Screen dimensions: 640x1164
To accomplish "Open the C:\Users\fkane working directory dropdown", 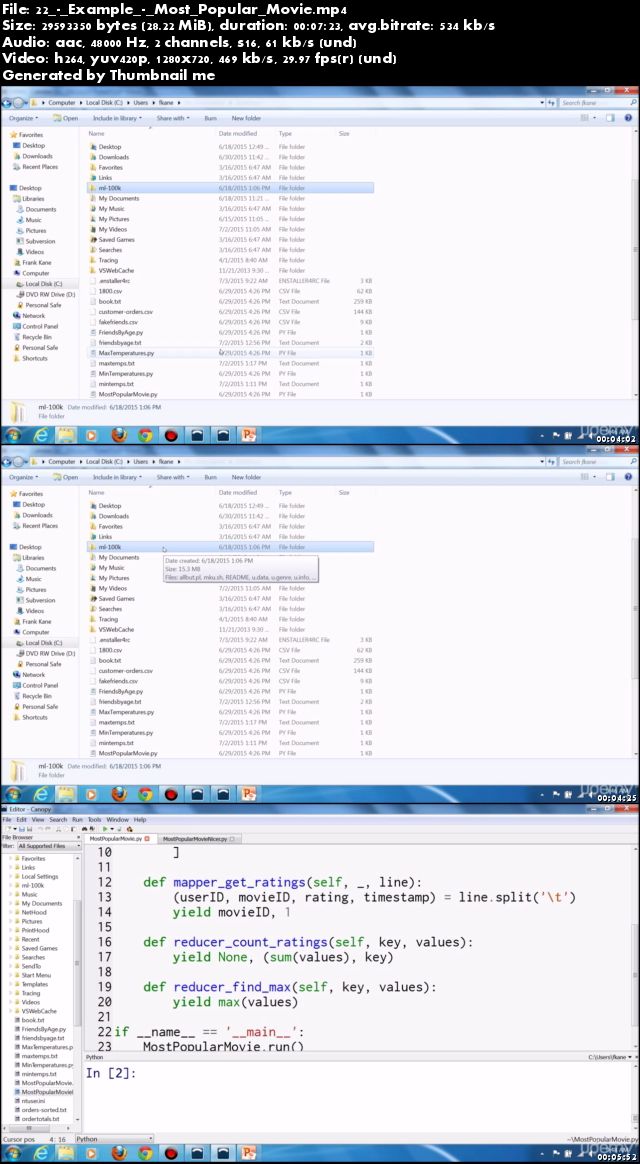I will coord(611,1056).
